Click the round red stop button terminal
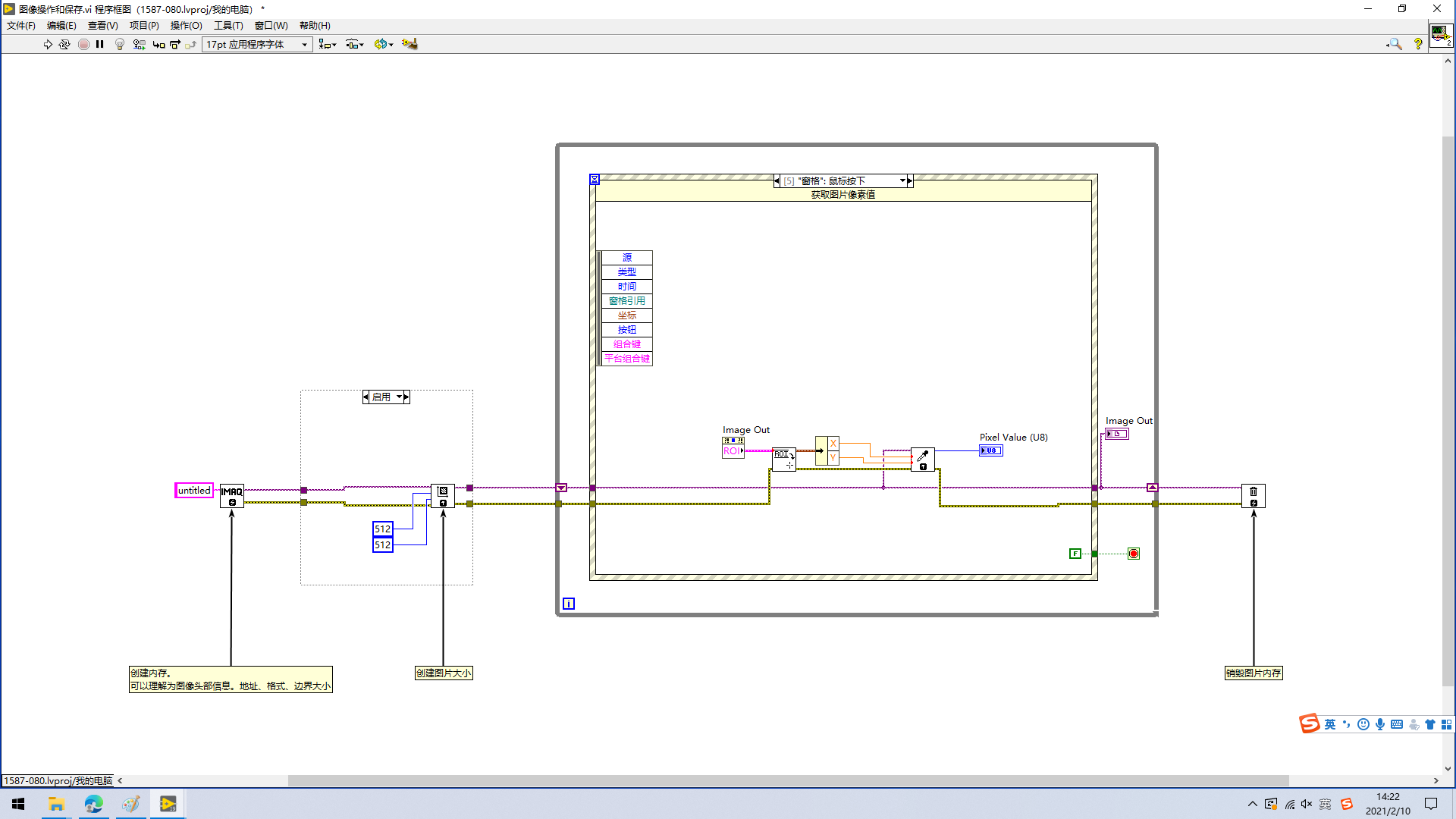Image resolution: width=1456 pixels, height=819 pixels. click(x=1134, y=553)
